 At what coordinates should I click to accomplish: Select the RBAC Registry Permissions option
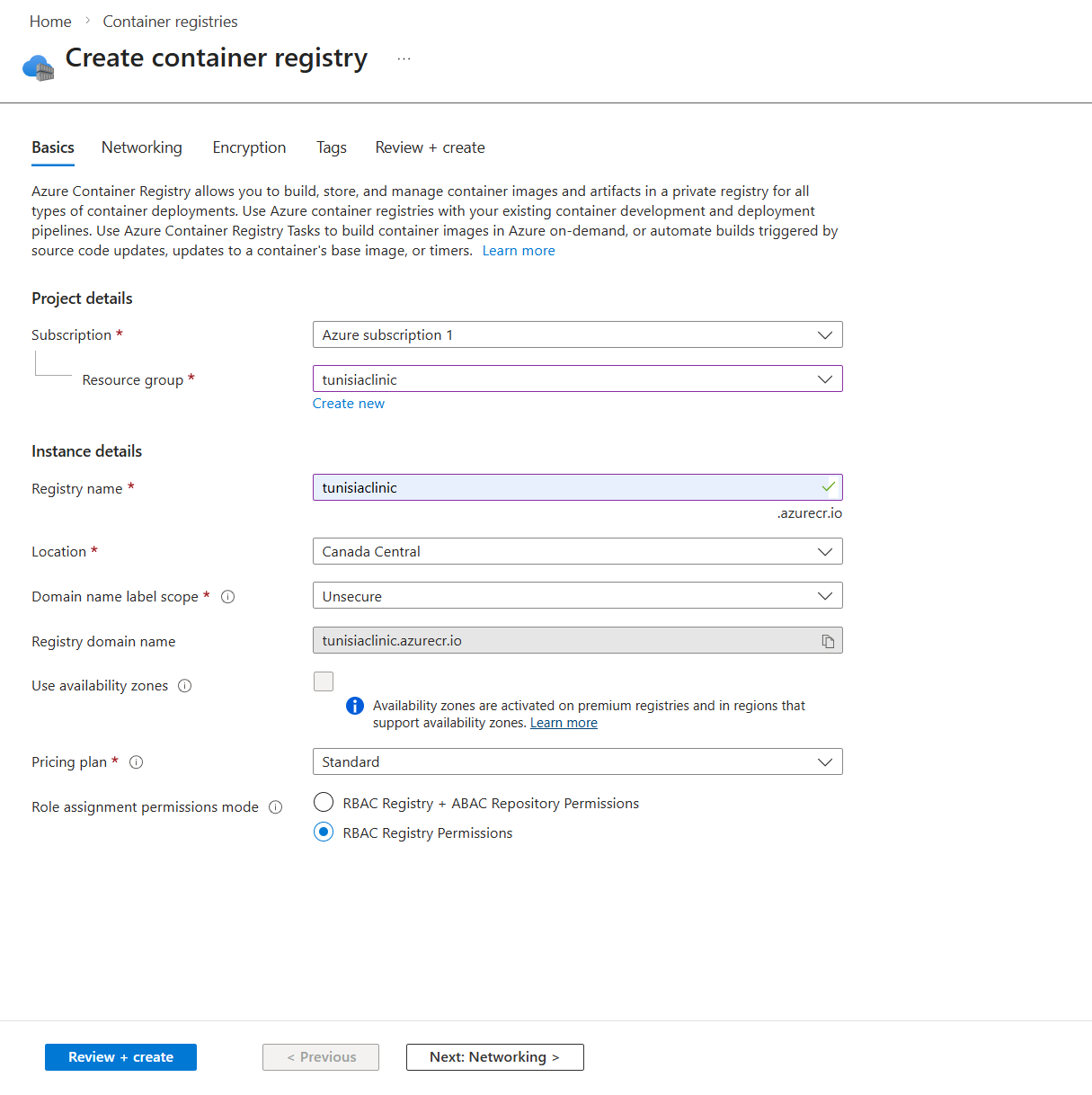point(323,832)
